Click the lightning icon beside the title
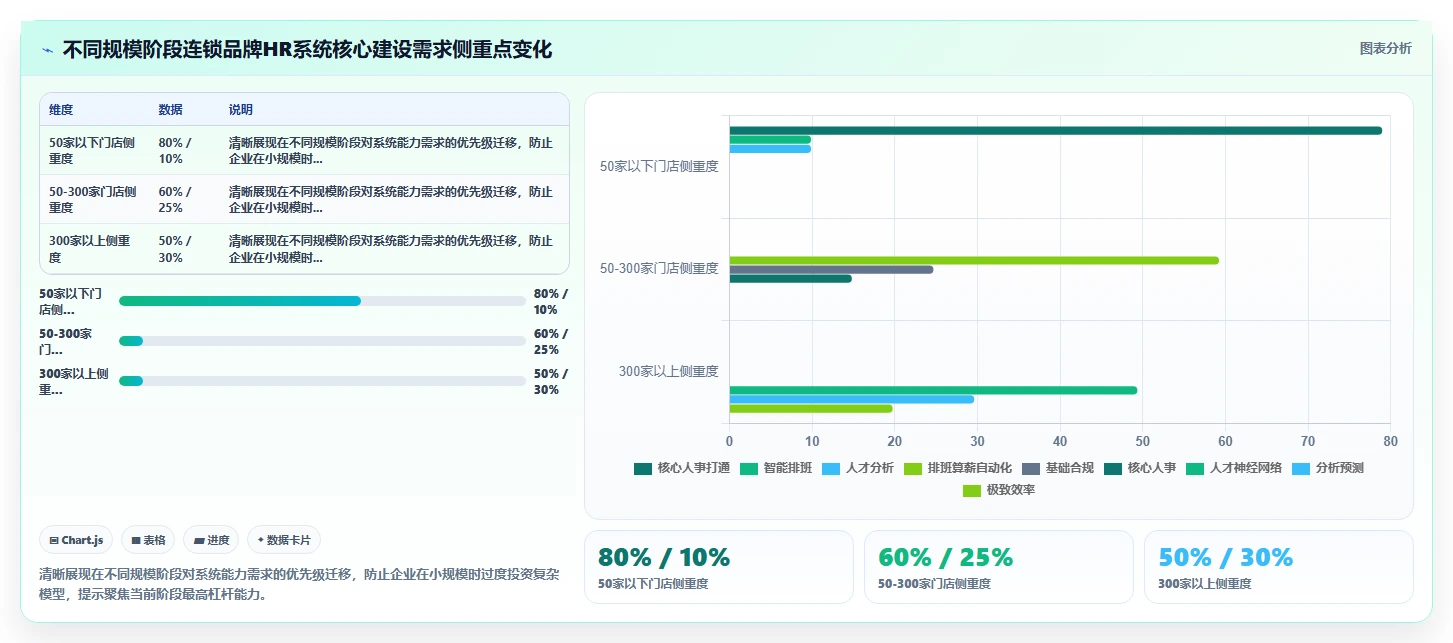This screenshot has width=1453, height=643. [48, 50]
